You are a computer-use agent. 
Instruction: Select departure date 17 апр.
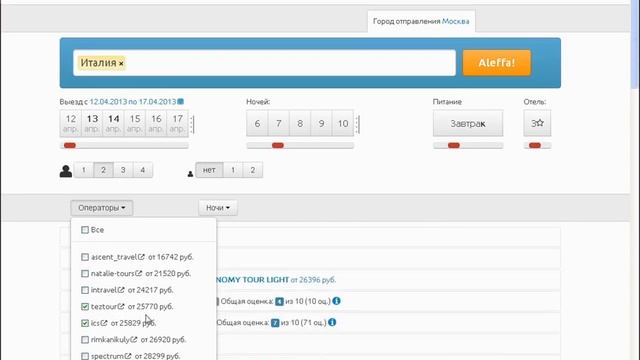point(178,123)
